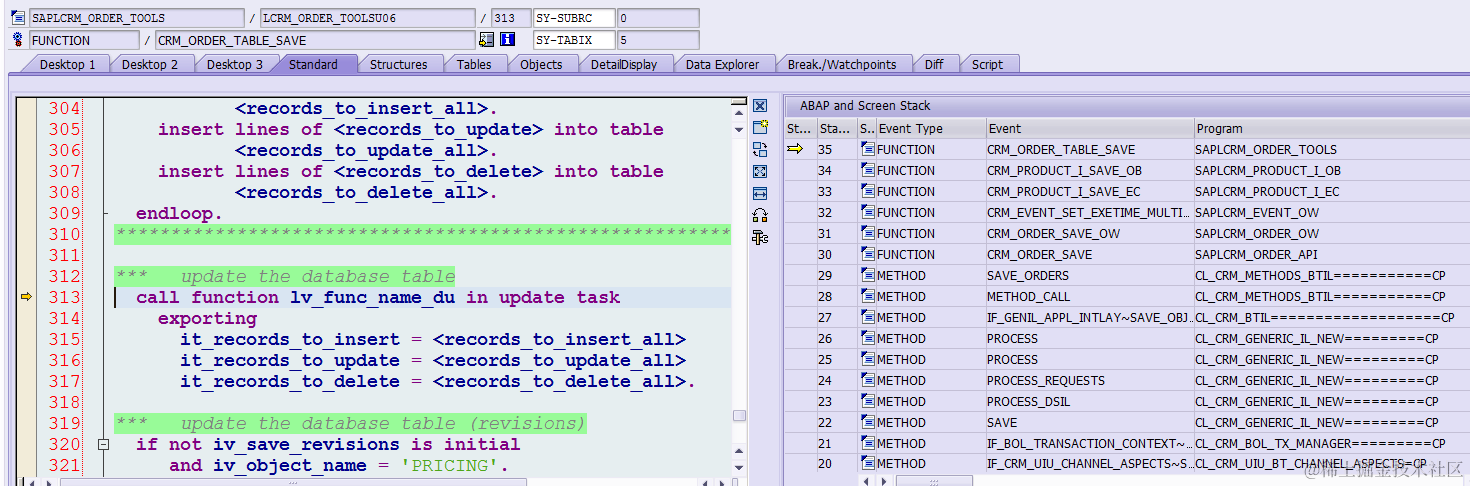Click the source icon of PROCESS_DSIL row
Viewport: 1470px width, 486px height.
pos(867,401)
